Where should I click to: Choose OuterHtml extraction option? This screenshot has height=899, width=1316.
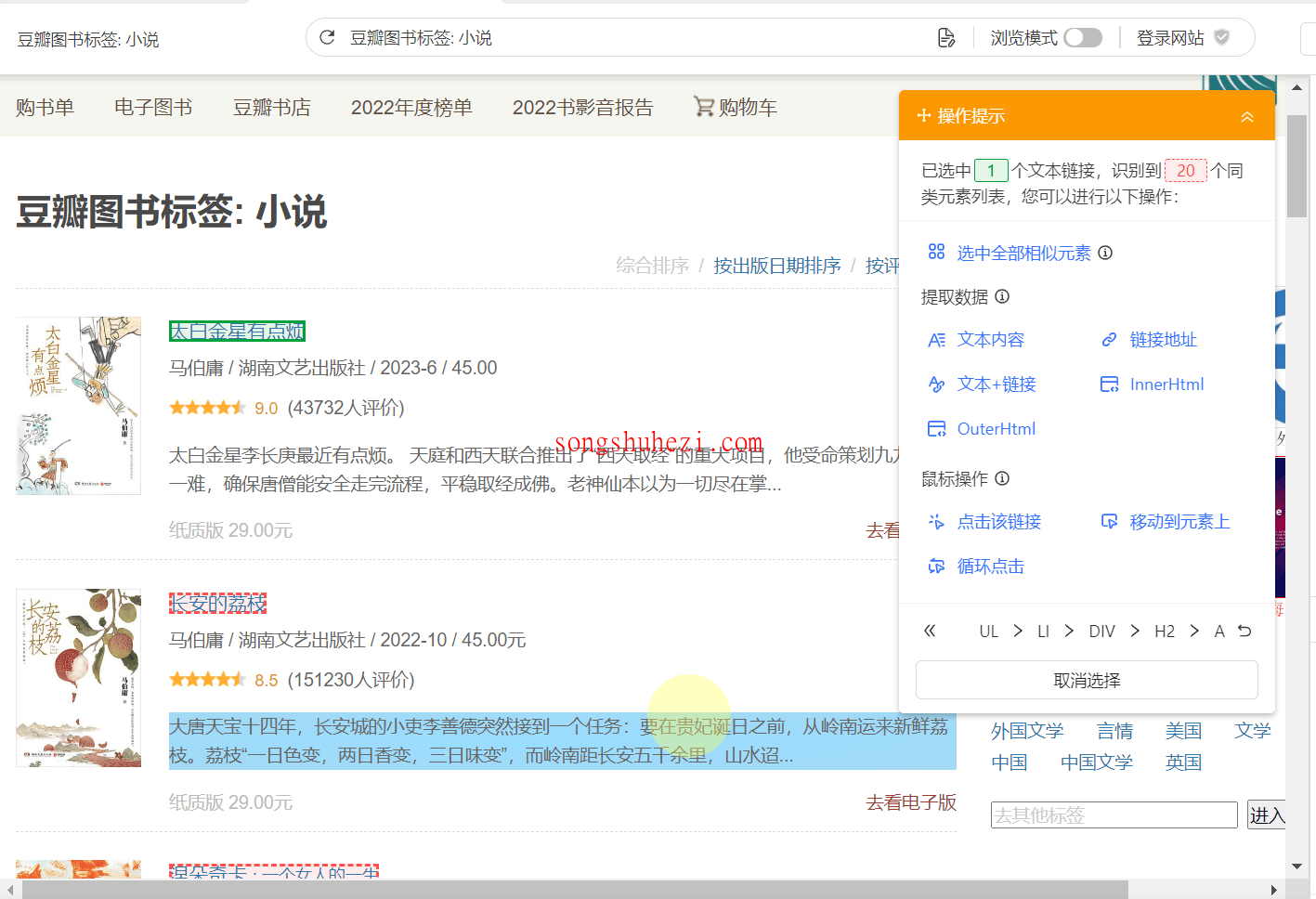[997, 429]
